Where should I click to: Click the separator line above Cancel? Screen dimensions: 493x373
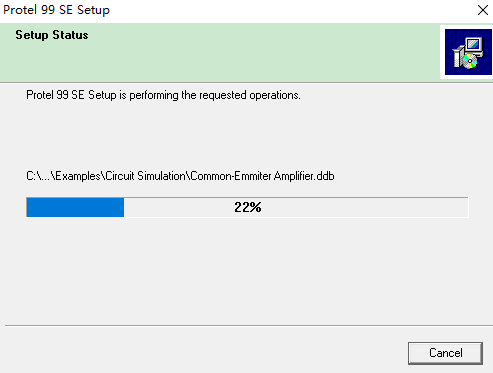point(249,326)
